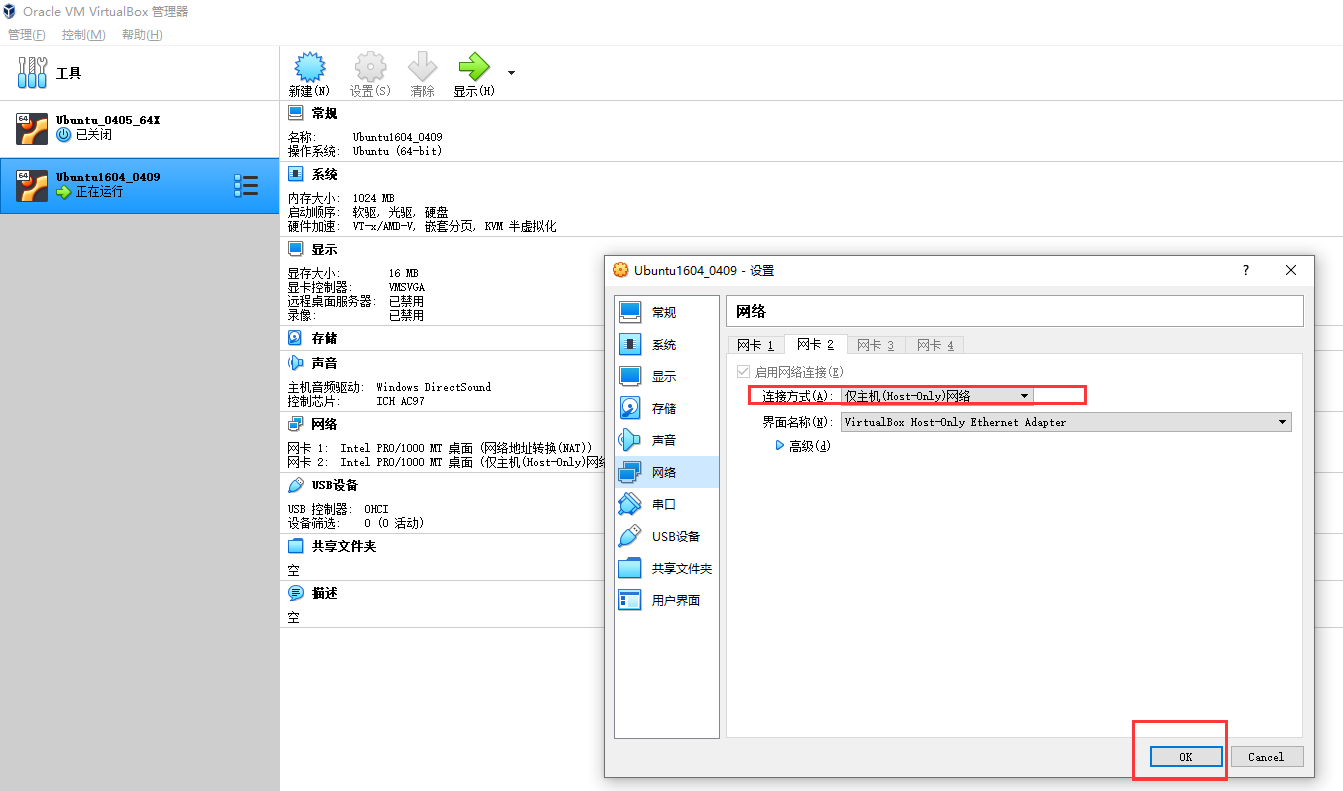Close the Ubuntu1604_0409 settings dialog
Viewport: 1343px width, 791px height.
pos(1291,270)
